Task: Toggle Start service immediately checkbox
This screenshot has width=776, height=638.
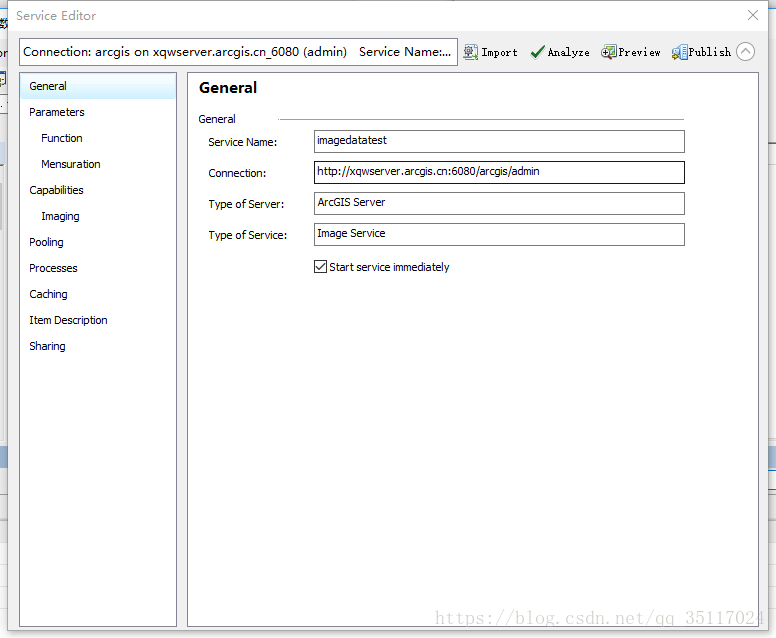Action: coord(320,267)
